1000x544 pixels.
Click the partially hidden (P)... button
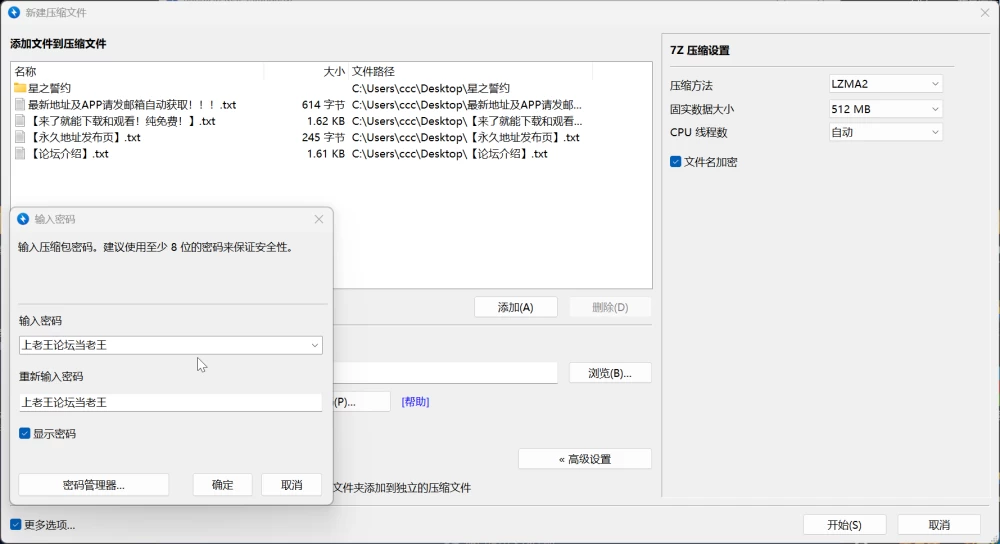pyautogui.click(x=361, y=402)
